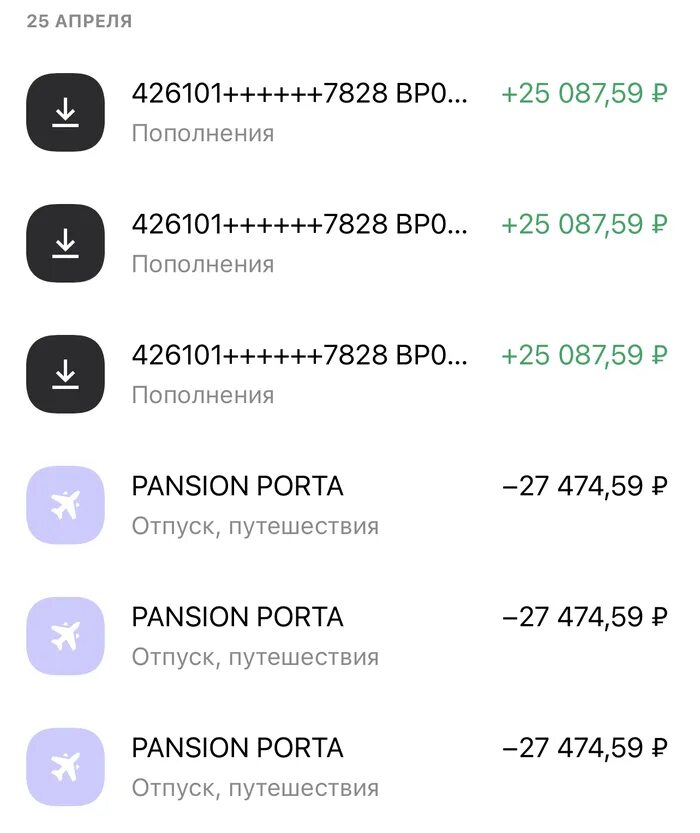This screenshot has height=833, width=700.
Task: Select the last −27 474,59 ₽ amount
Action: (x=584, y=748)
